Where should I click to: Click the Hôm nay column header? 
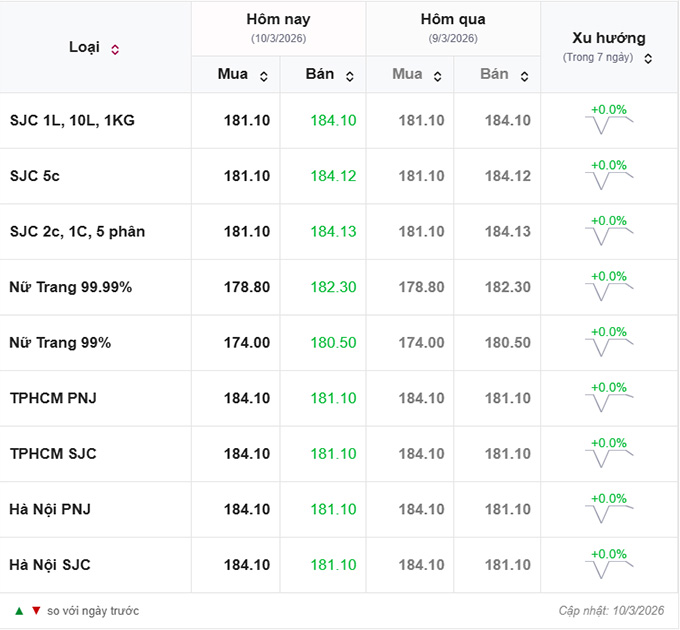[x=278, y=20]
